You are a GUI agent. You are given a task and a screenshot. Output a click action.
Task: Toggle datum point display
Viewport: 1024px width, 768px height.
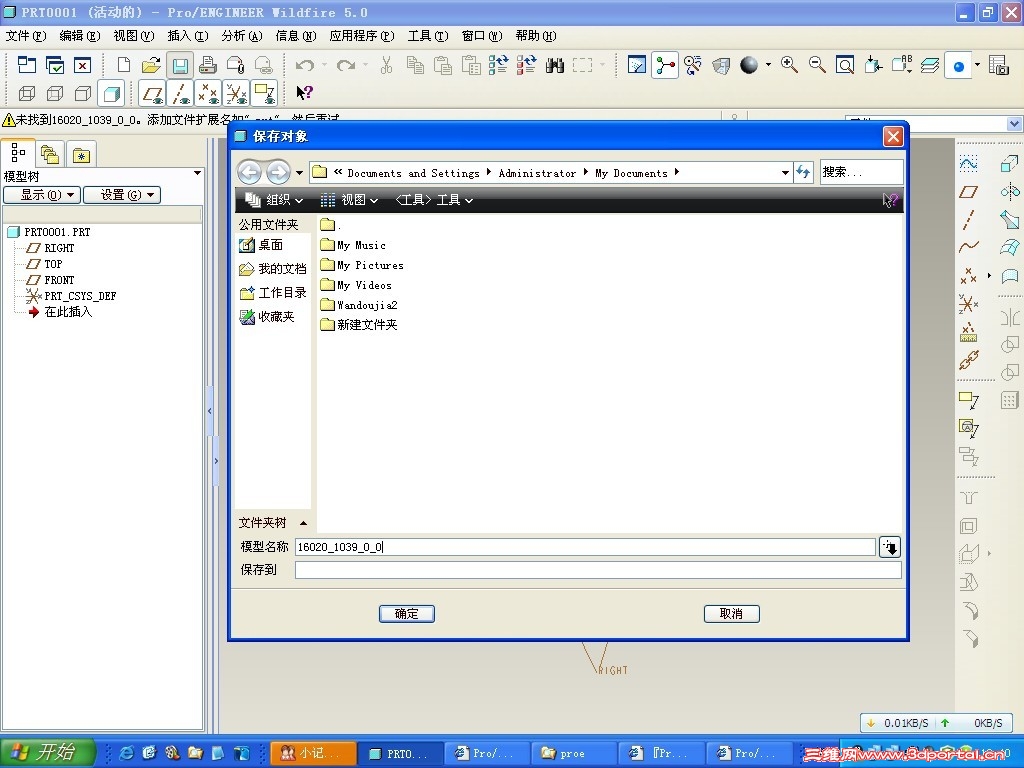[x=209, y=93]
